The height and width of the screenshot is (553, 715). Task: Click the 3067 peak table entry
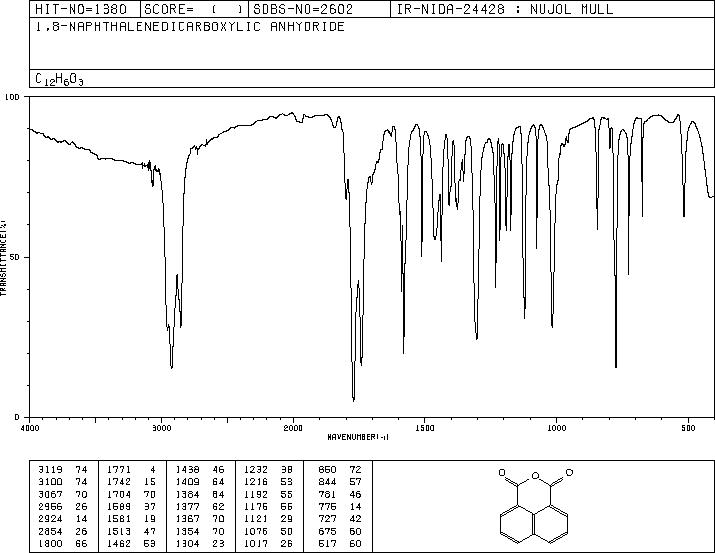[x=62, y=494]
